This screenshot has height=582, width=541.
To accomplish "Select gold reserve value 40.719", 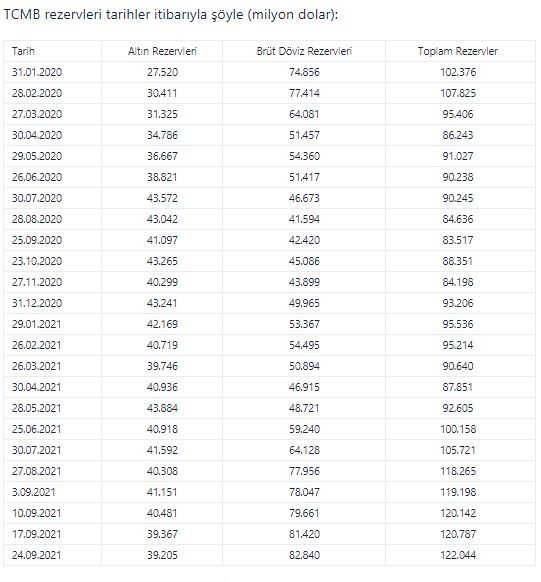I will [x=162, y=345].
